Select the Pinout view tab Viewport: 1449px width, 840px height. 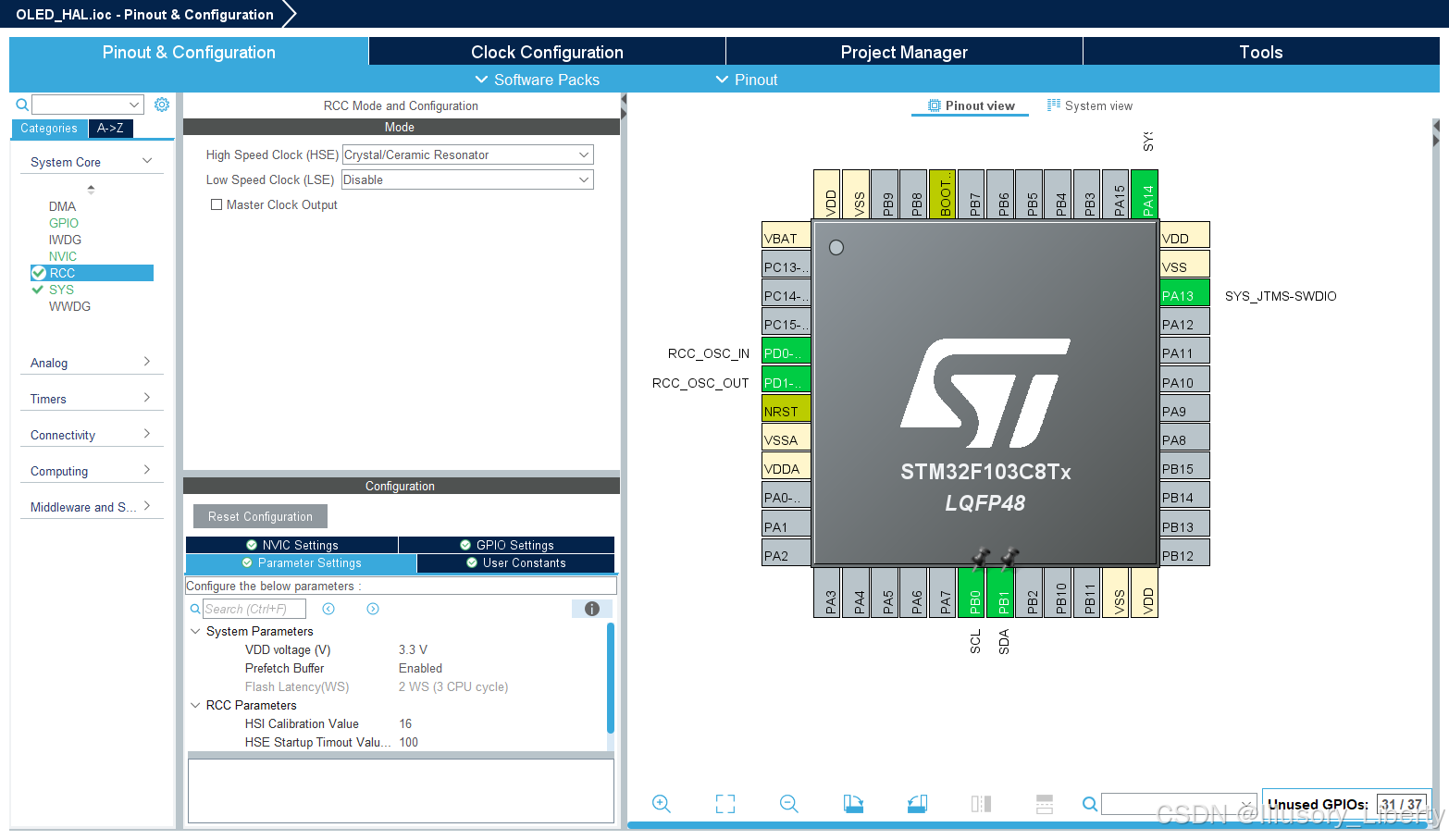[971, 105]
